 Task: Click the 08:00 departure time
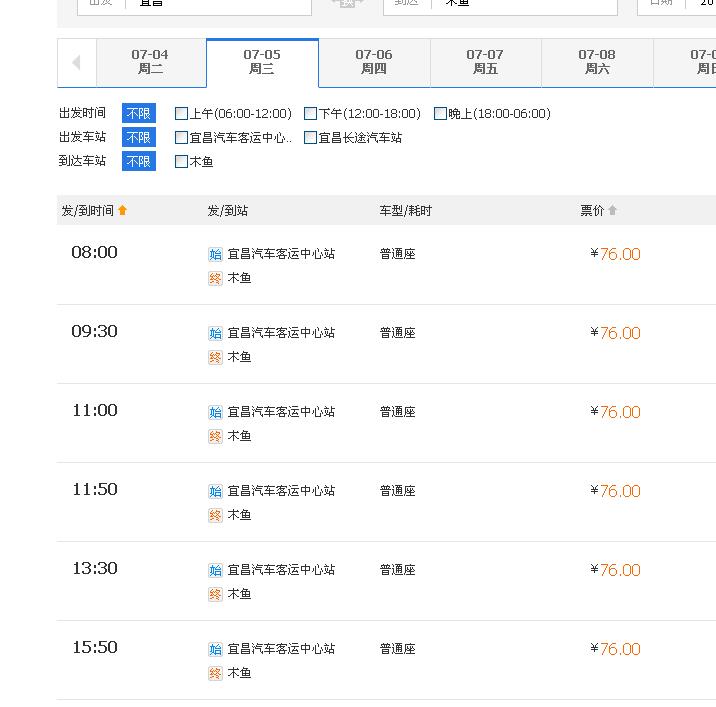click(95, 253)
